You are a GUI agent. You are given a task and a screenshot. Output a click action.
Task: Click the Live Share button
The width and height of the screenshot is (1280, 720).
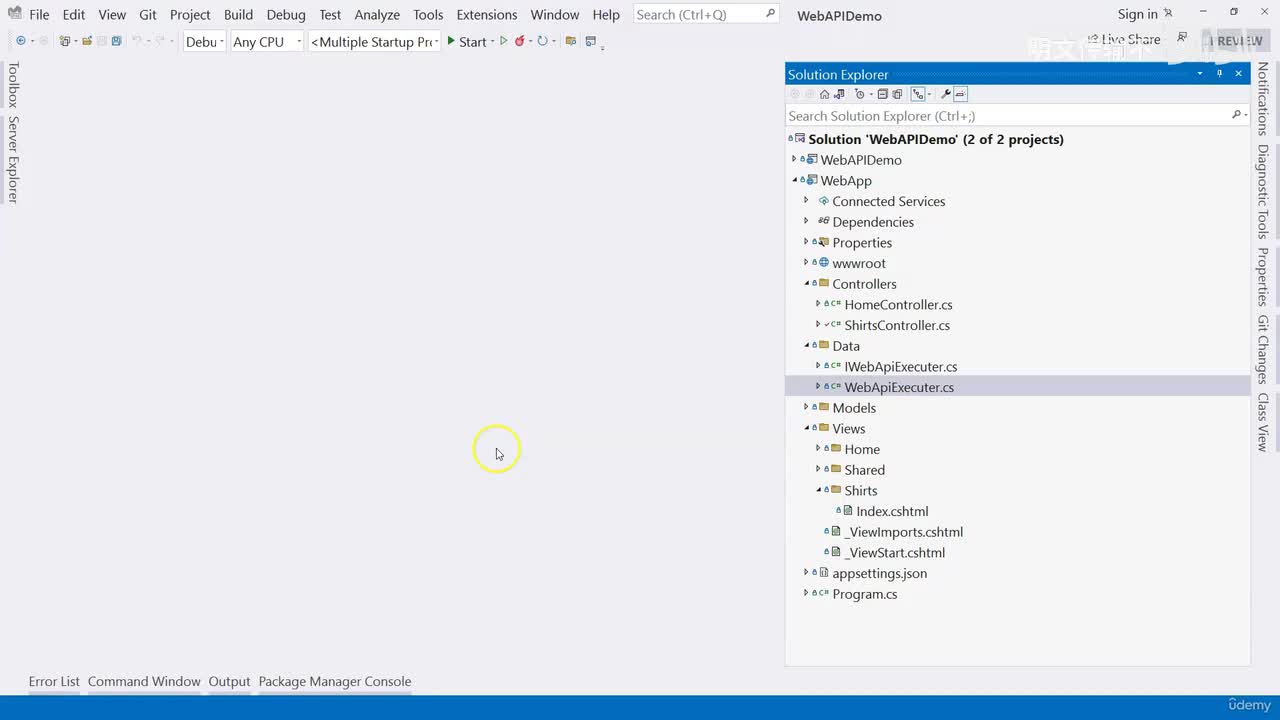coord(1124,40)
